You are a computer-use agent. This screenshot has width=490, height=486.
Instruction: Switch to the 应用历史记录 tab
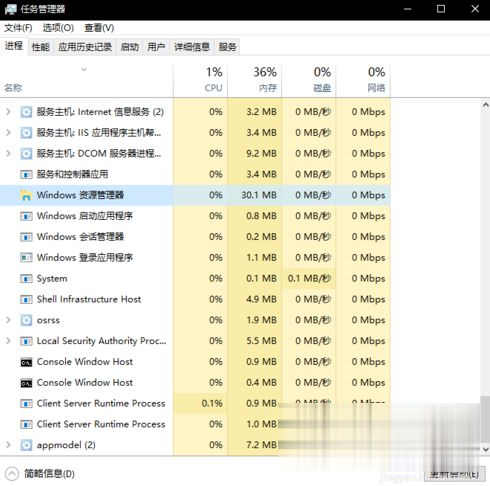coord(85,47)
